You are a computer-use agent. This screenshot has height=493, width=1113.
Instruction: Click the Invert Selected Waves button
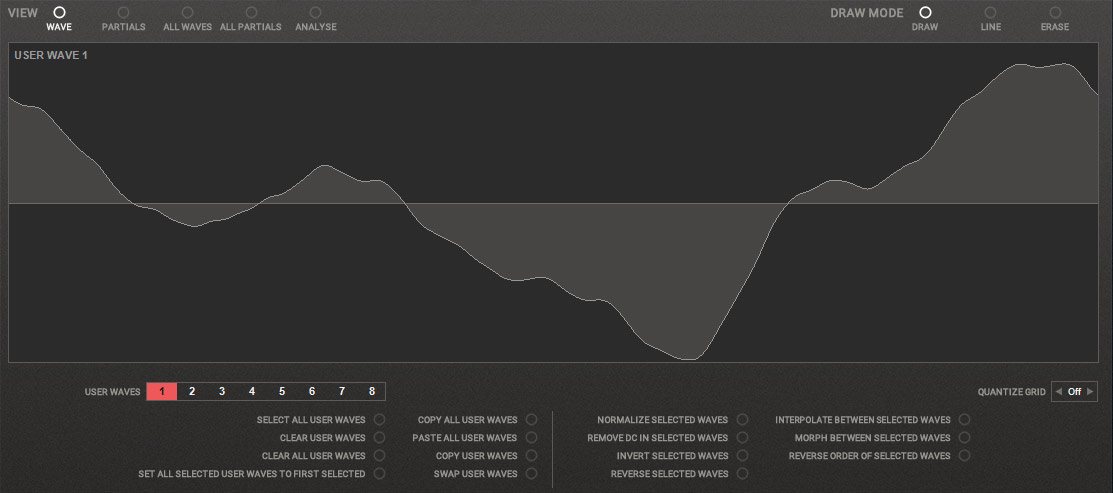[x=742, y=456]
